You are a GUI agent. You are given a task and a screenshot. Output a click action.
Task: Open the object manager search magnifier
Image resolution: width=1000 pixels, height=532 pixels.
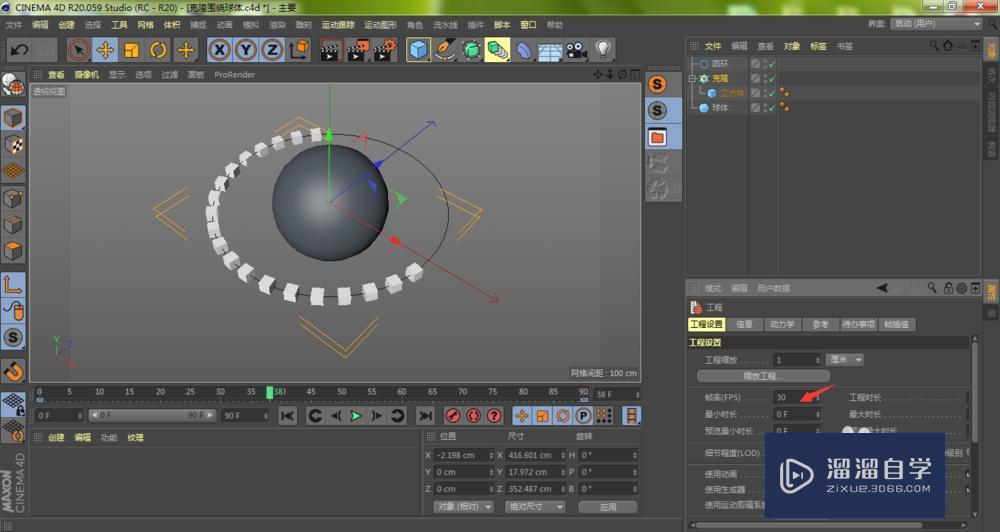tap(934, 46)
